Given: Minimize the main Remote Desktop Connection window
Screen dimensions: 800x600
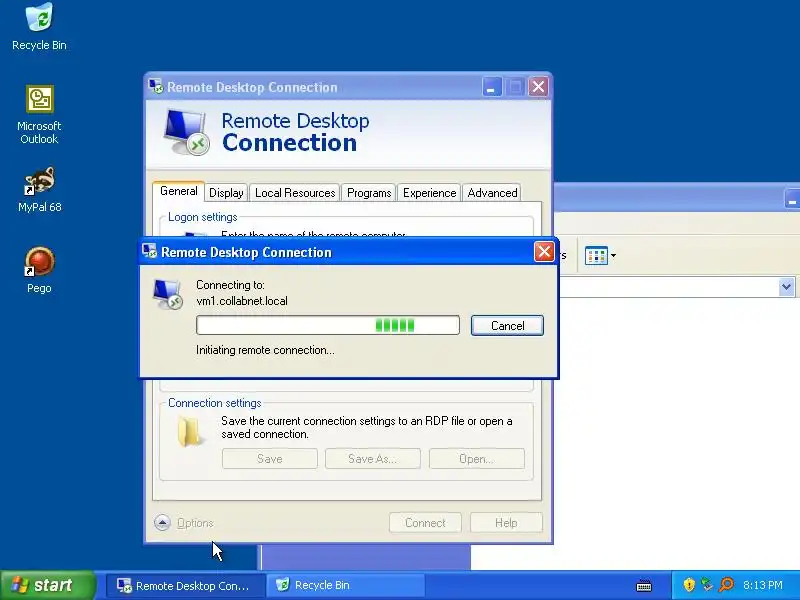Looking at the screenshot, I should (x=492, y=87).
